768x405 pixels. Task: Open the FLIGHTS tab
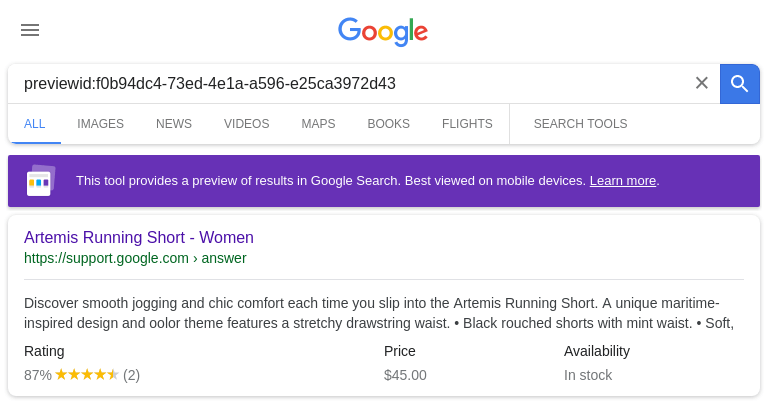tap(467, 124)
